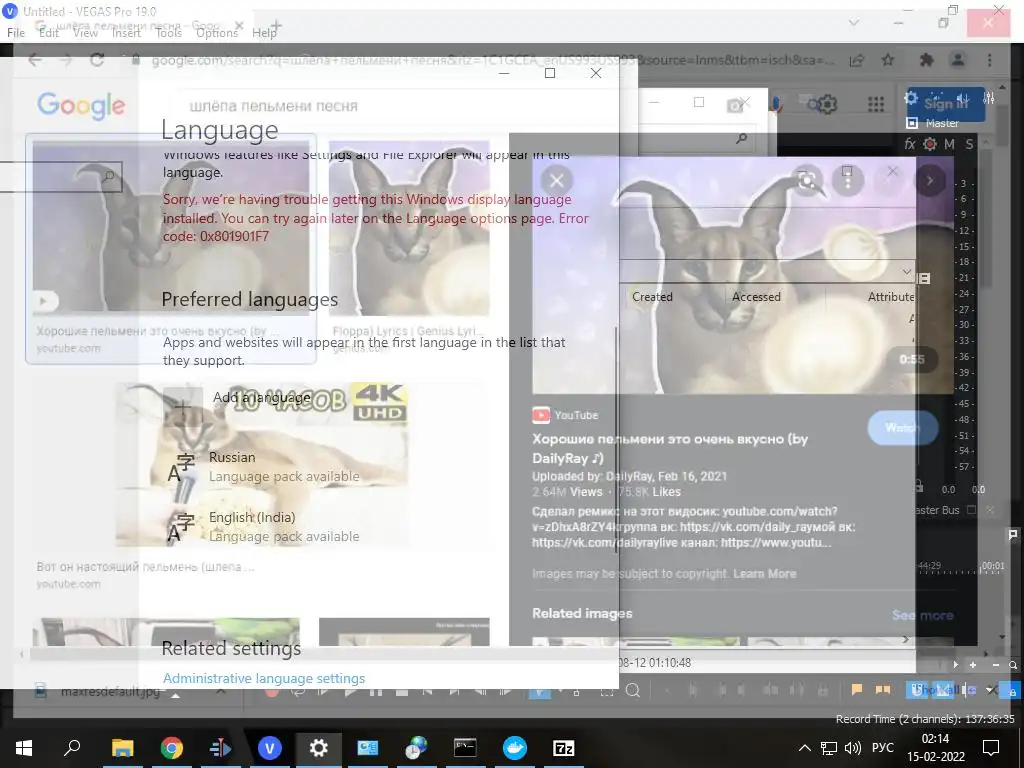Viewport: 1024px width, 768px height.
Task: Open Chrome's three-dot menu
Action: point(989,60)
